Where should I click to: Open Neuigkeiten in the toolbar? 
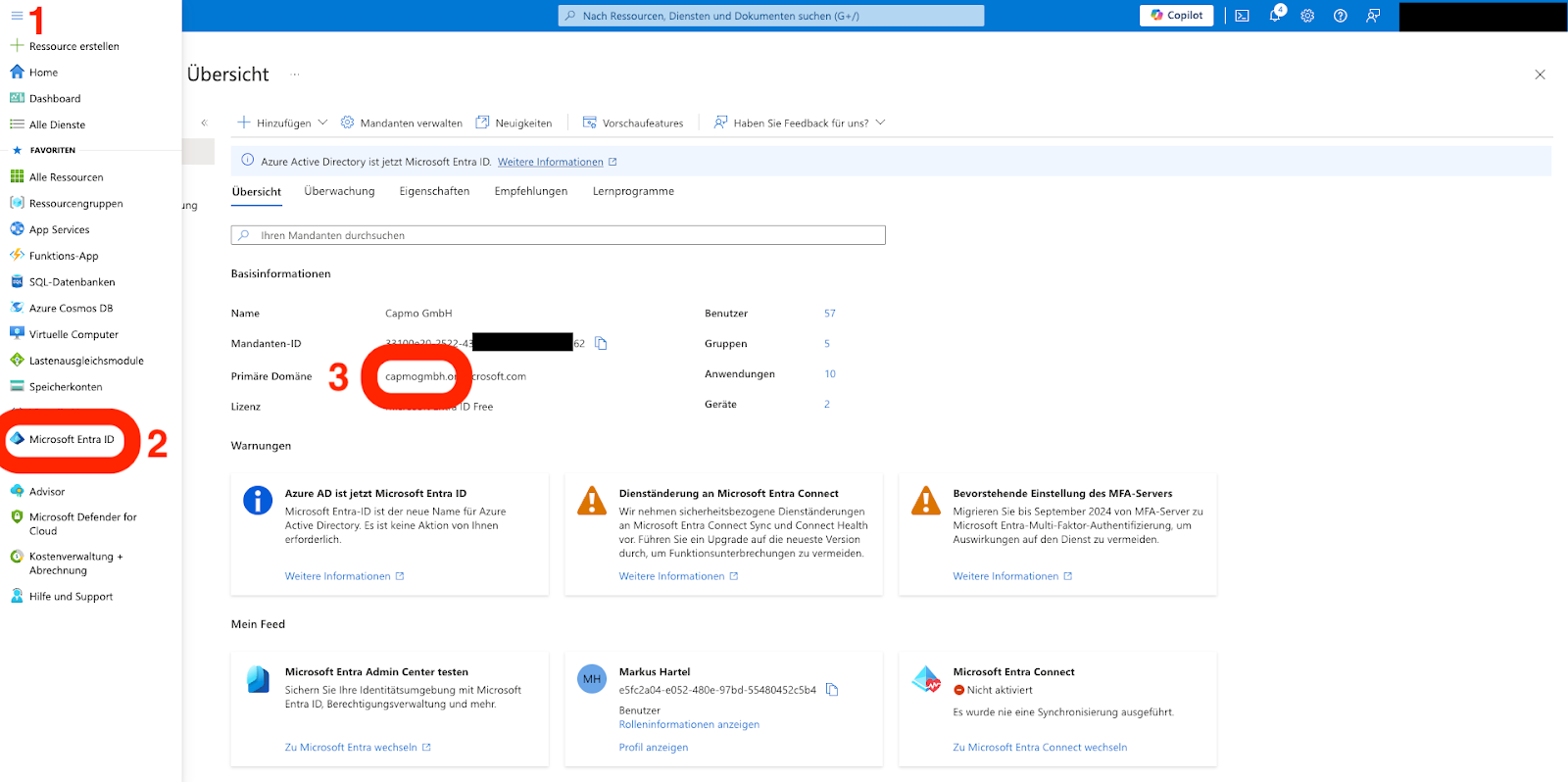click(x=514, y=122)
